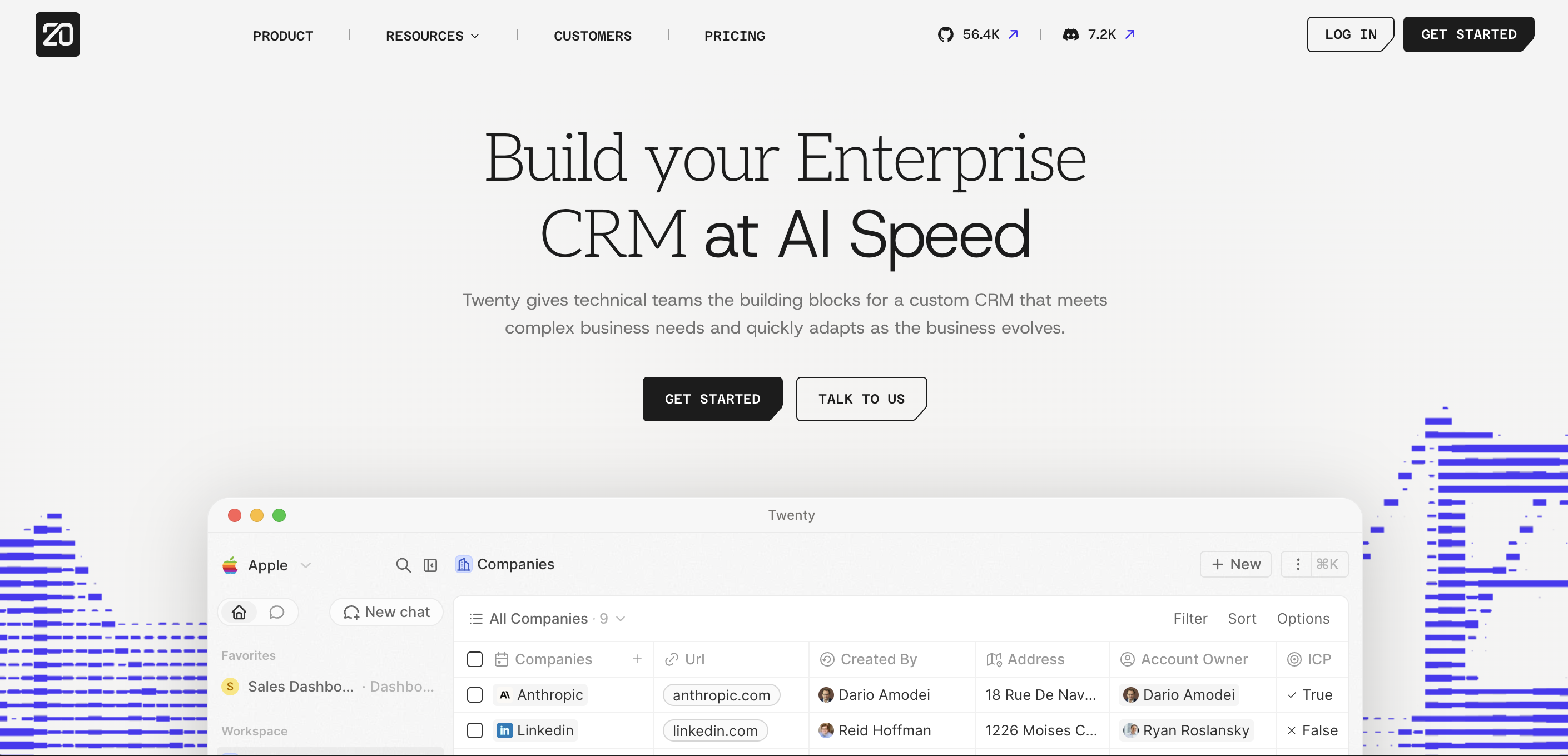Open the linkedin.com URL chip
Image resolution: width=1568 pixels, height=756 pixels.
point(715,730)
